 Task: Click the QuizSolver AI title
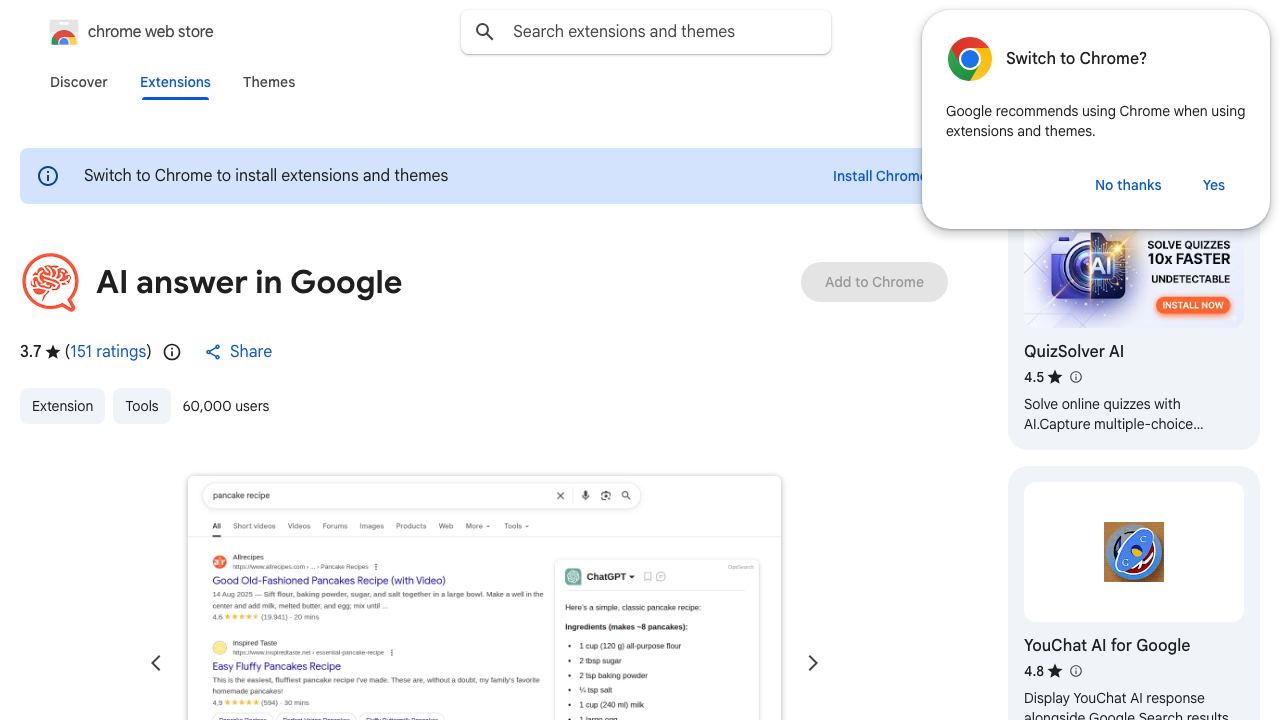pos(1074,351)
